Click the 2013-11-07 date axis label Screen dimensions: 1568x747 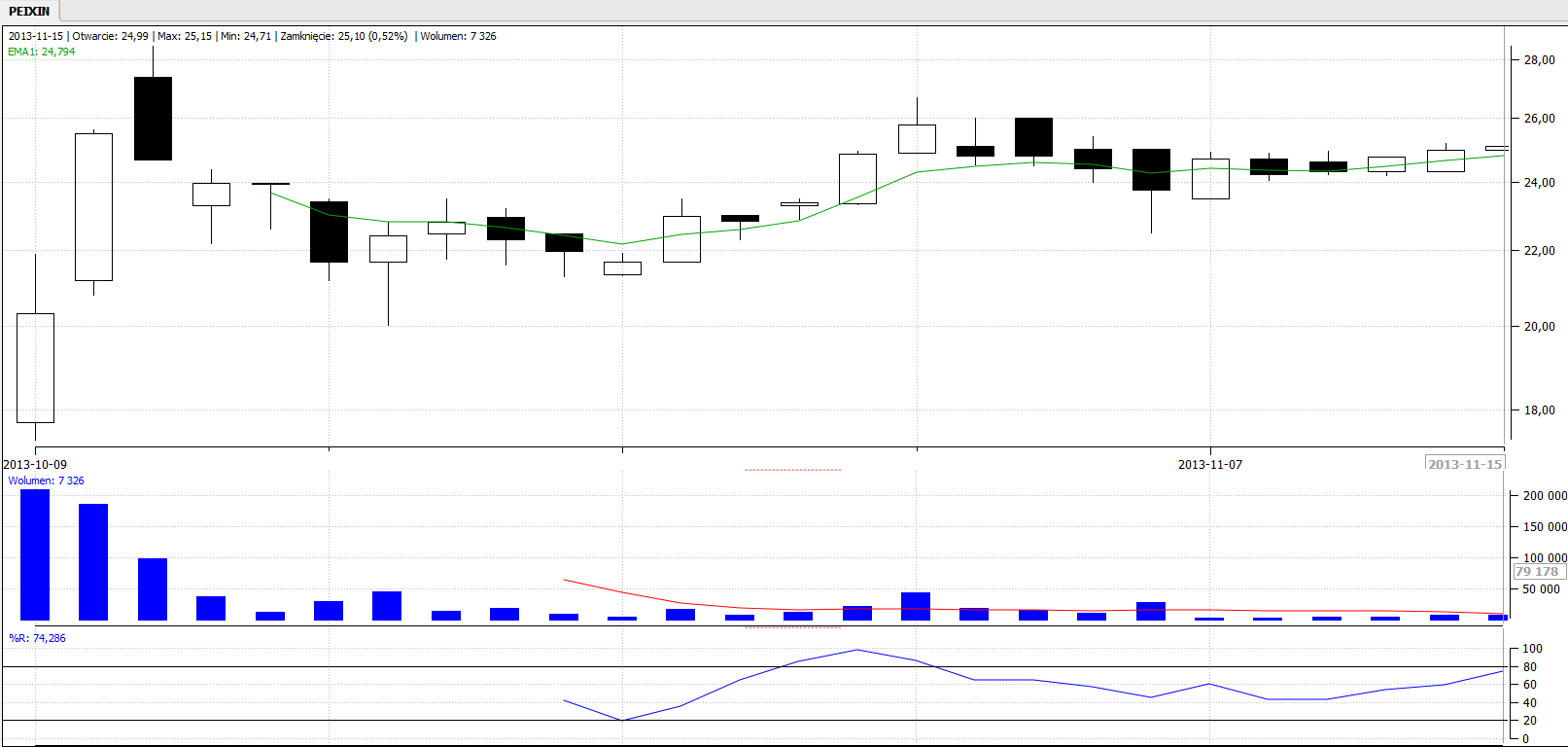click(1210, 465)
